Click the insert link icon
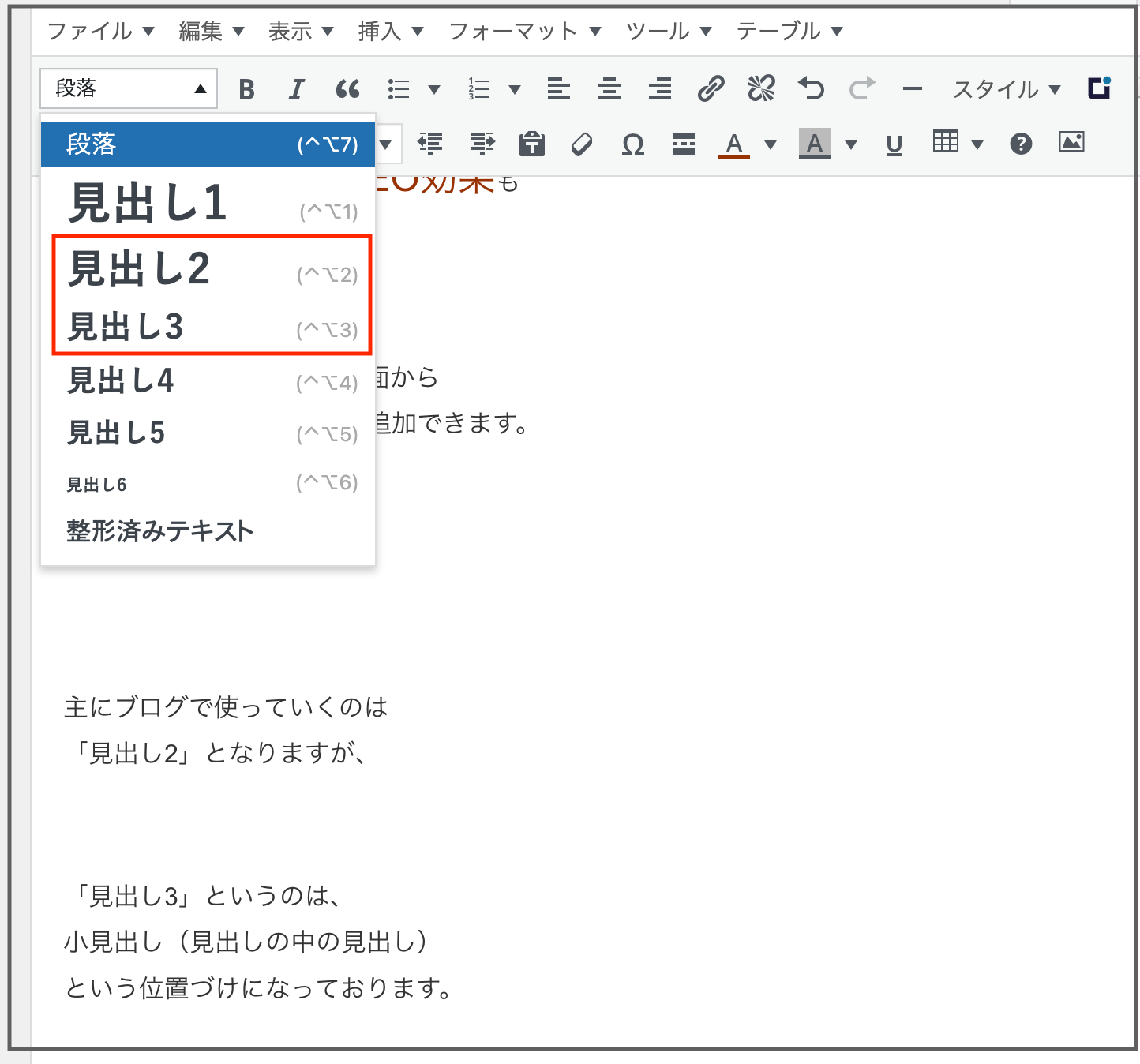This screenshot has width=1140, height=1064. pyautogui.click(x=711, y=88)
